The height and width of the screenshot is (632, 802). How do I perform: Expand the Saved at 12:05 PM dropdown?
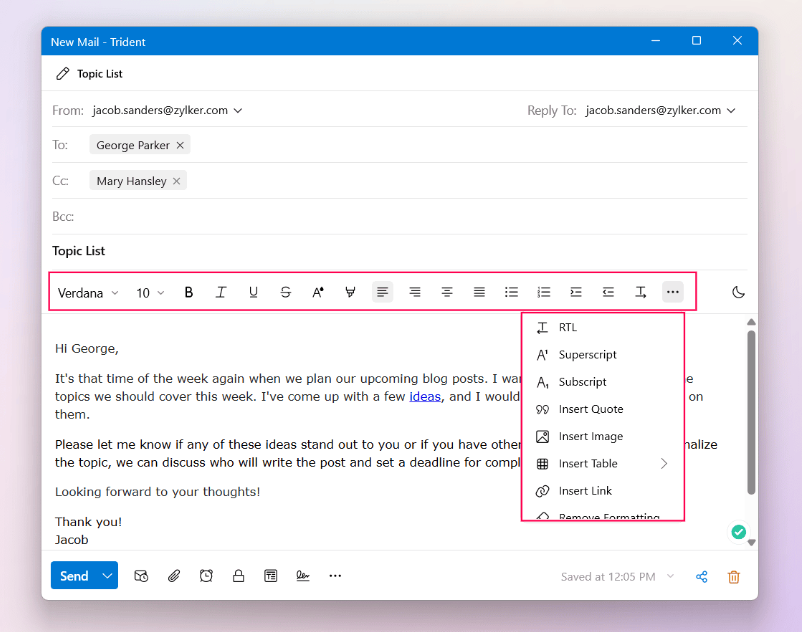click(x=670, y=576)
